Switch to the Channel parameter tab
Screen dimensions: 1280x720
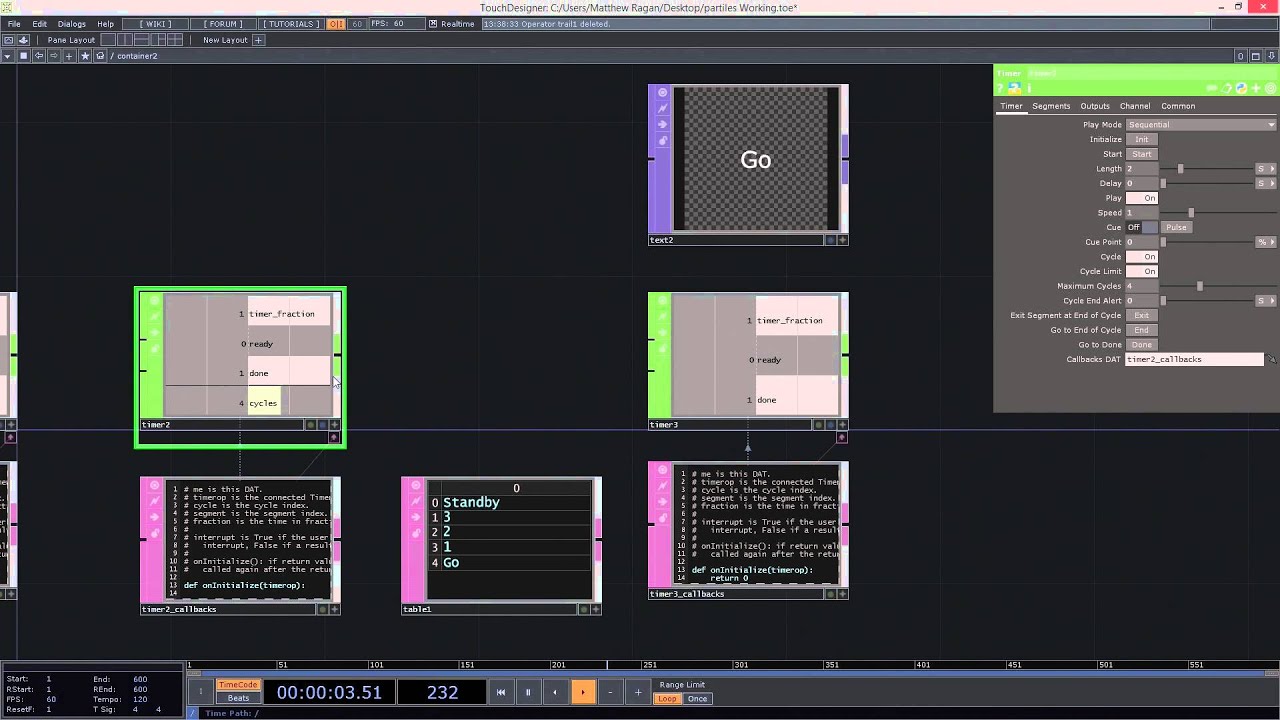pos(1135,106)
